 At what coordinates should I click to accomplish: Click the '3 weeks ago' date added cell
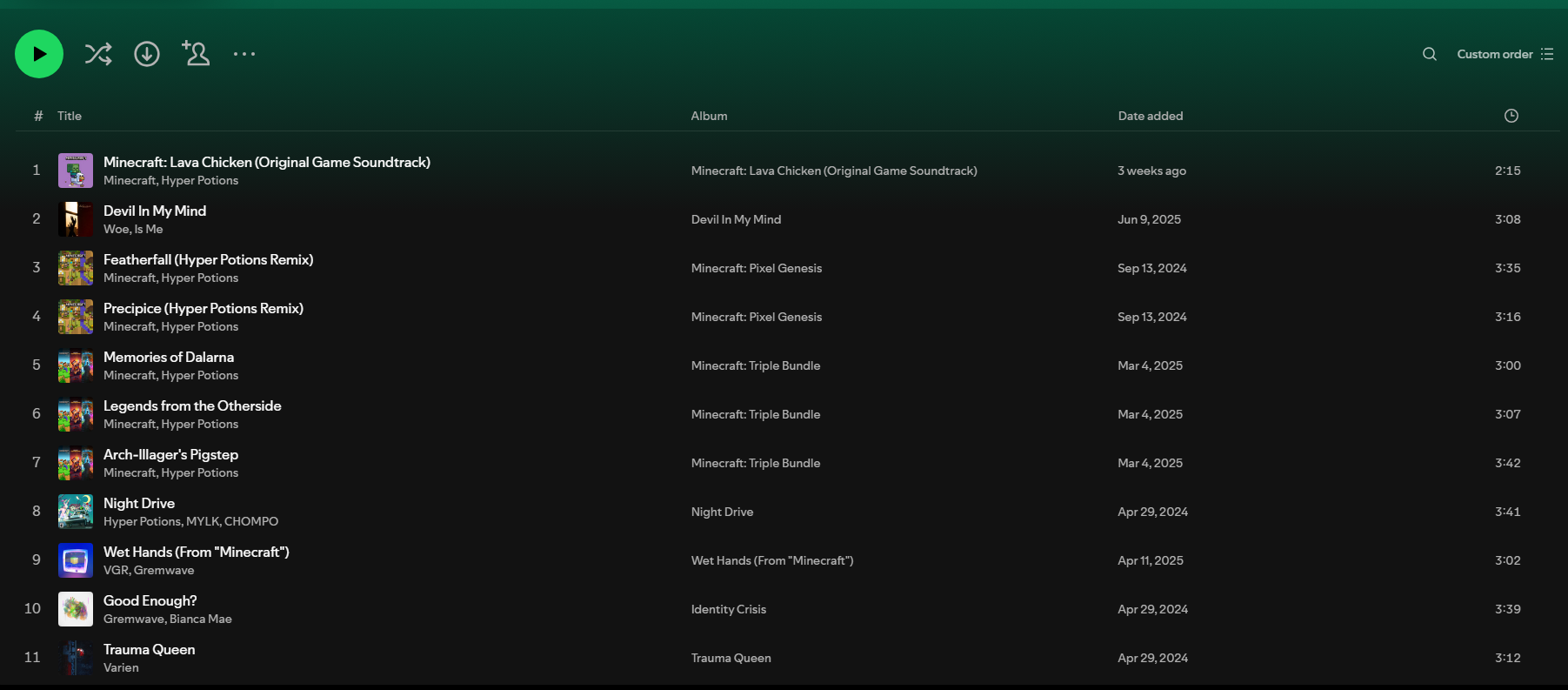[x=1151, y=171]
